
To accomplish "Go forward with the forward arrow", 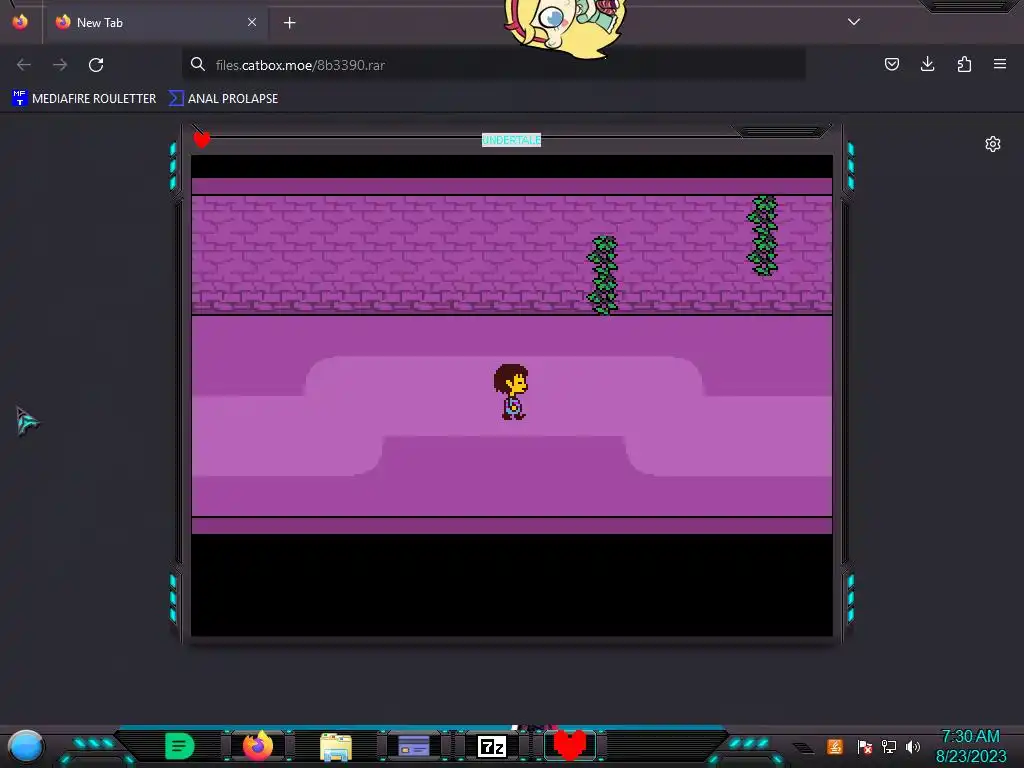I will point(60,65).
